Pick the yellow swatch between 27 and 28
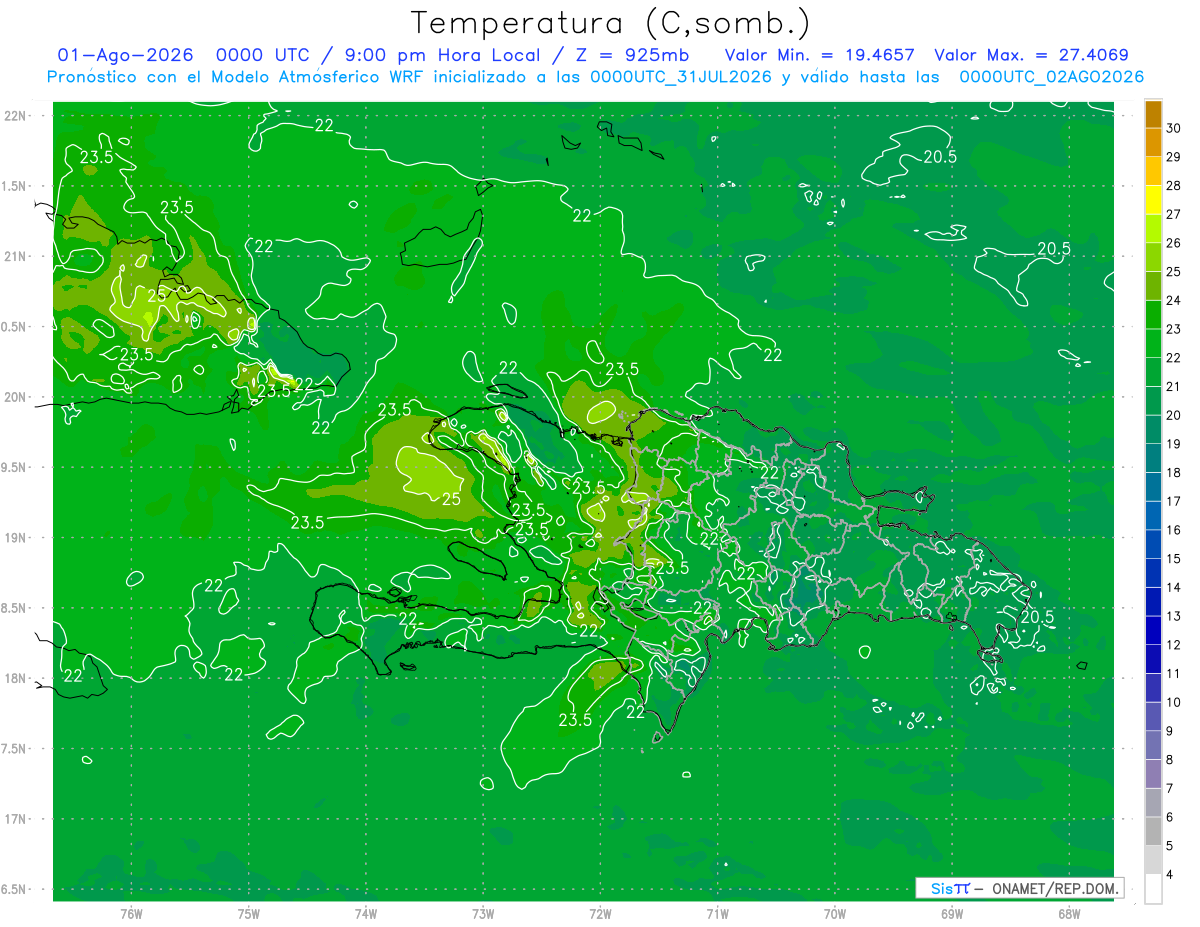This screenshot has width=1200, height=927. point(1153,201)
